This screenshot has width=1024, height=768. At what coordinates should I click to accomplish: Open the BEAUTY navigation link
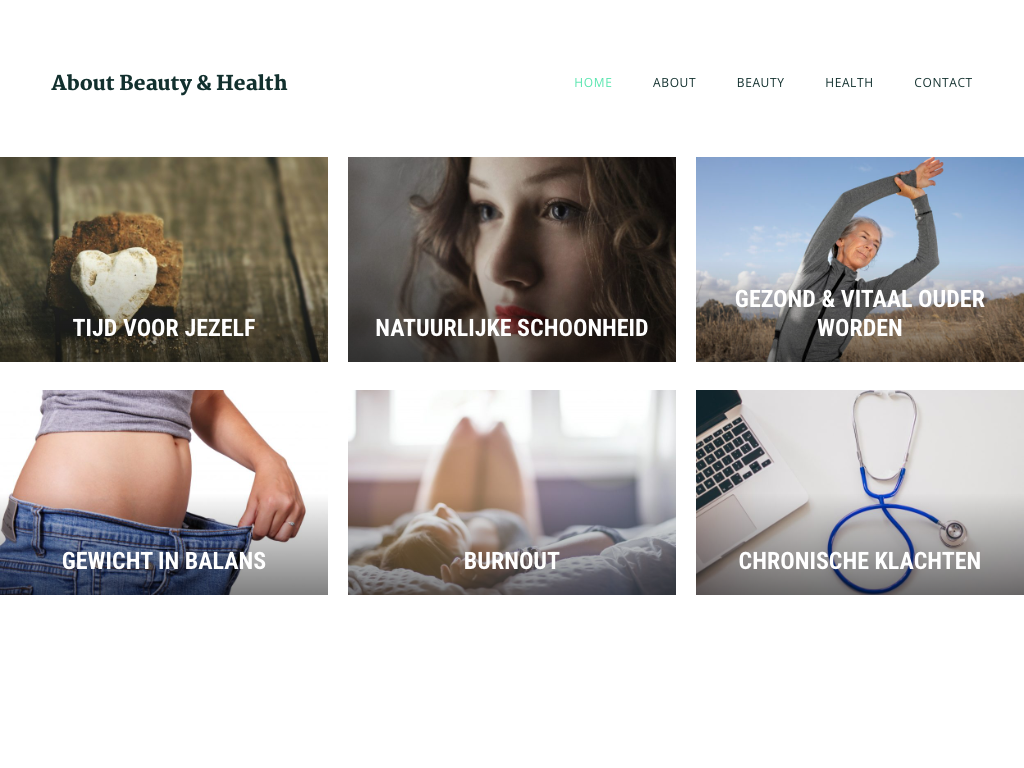coord(760,83)
